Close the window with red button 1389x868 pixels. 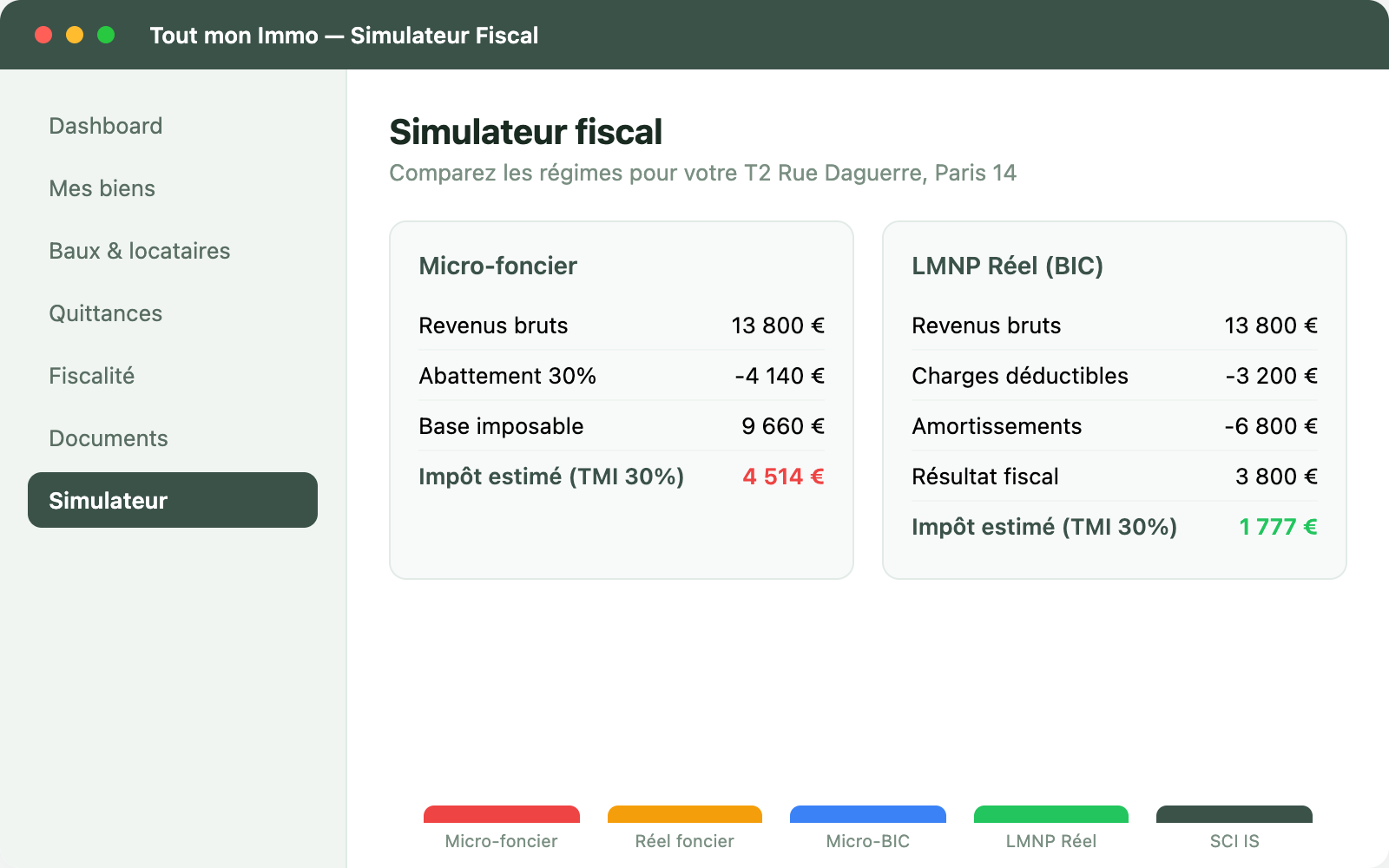pyautogui.click(x=43, y=35)
